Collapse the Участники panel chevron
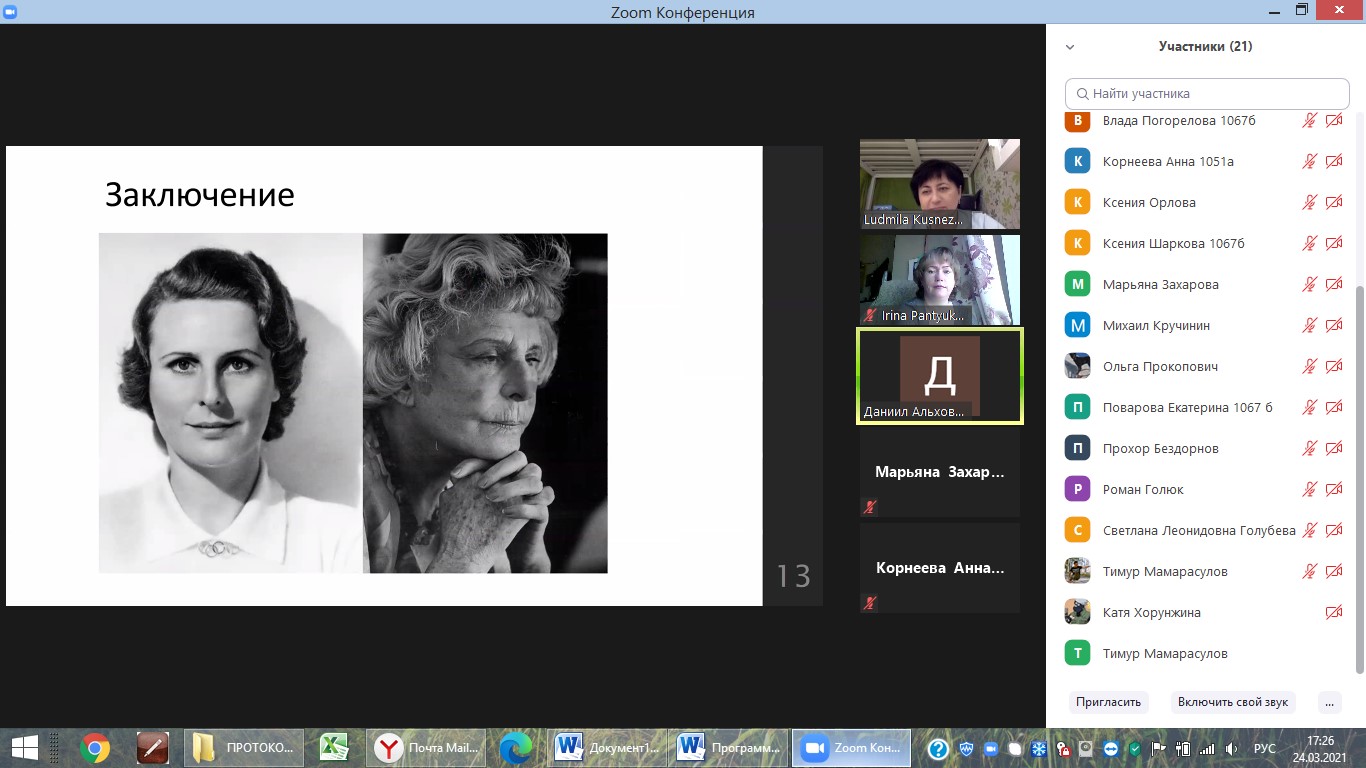1366x768 pixels. click(1070, 47)
